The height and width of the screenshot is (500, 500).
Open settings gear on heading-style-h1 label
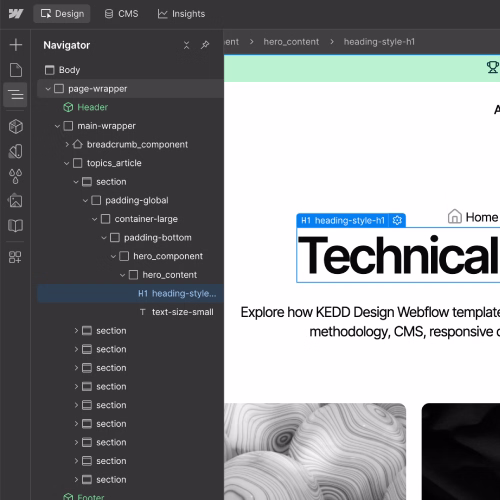(397, 220)
